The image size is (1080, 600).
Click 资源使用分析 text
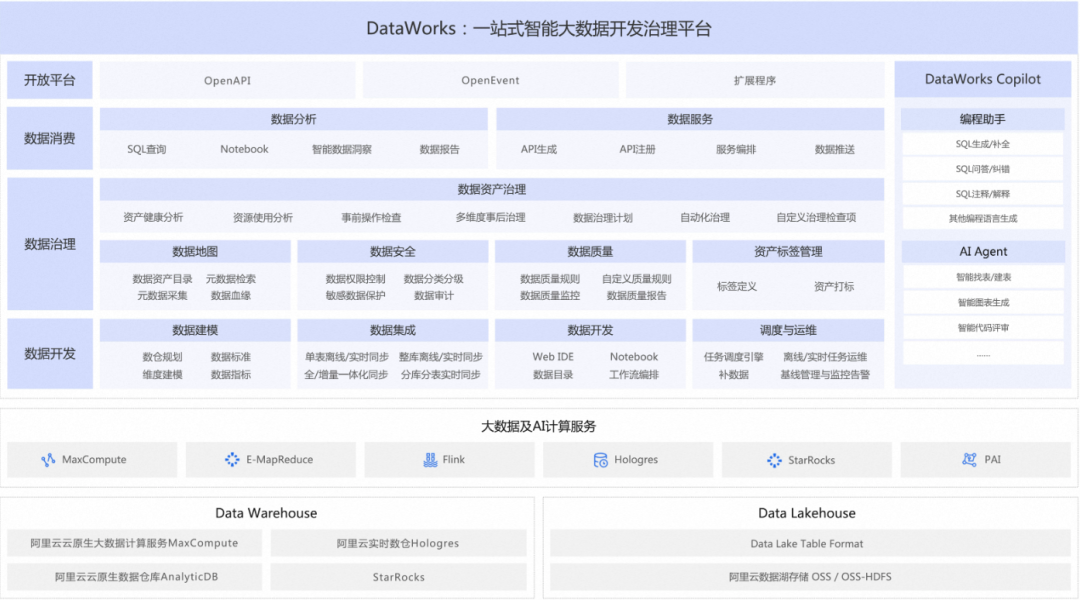coord(262,218)
